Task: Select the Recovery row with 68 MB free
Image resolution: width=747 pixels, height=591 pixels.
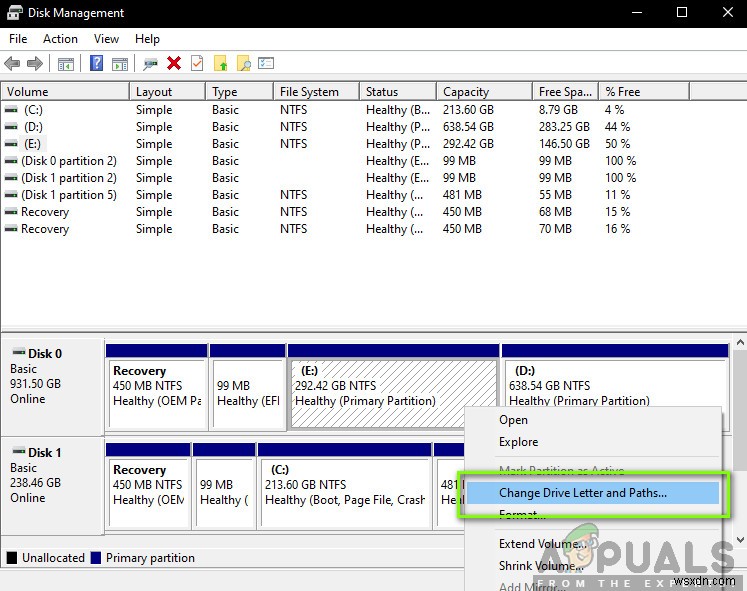Action: point(345,212)
